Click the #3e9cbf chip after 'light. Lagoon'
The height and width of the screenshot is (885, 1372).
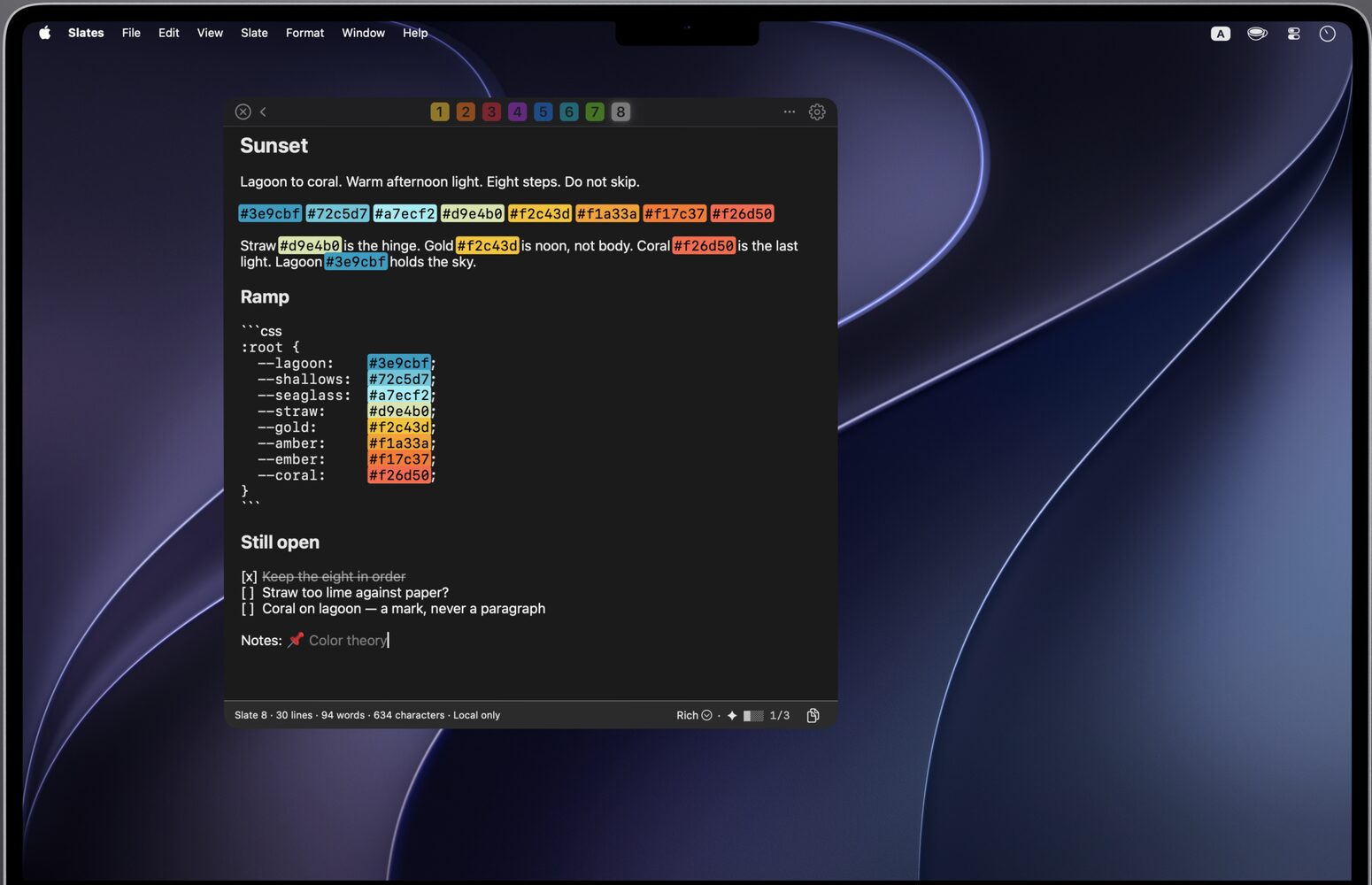[356, 262]
